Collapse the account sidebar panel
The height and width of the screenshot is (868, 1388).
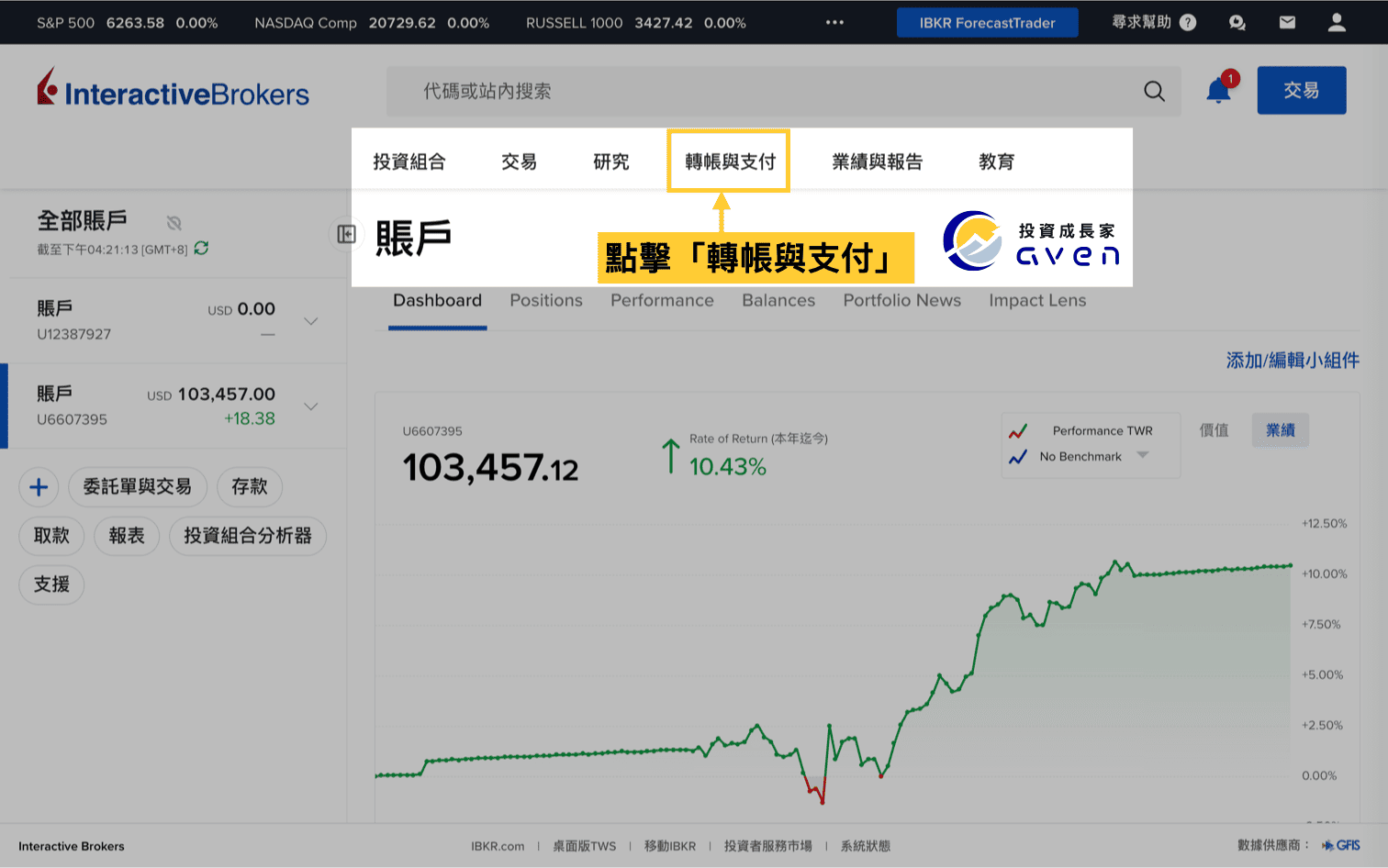click(346, 234)
